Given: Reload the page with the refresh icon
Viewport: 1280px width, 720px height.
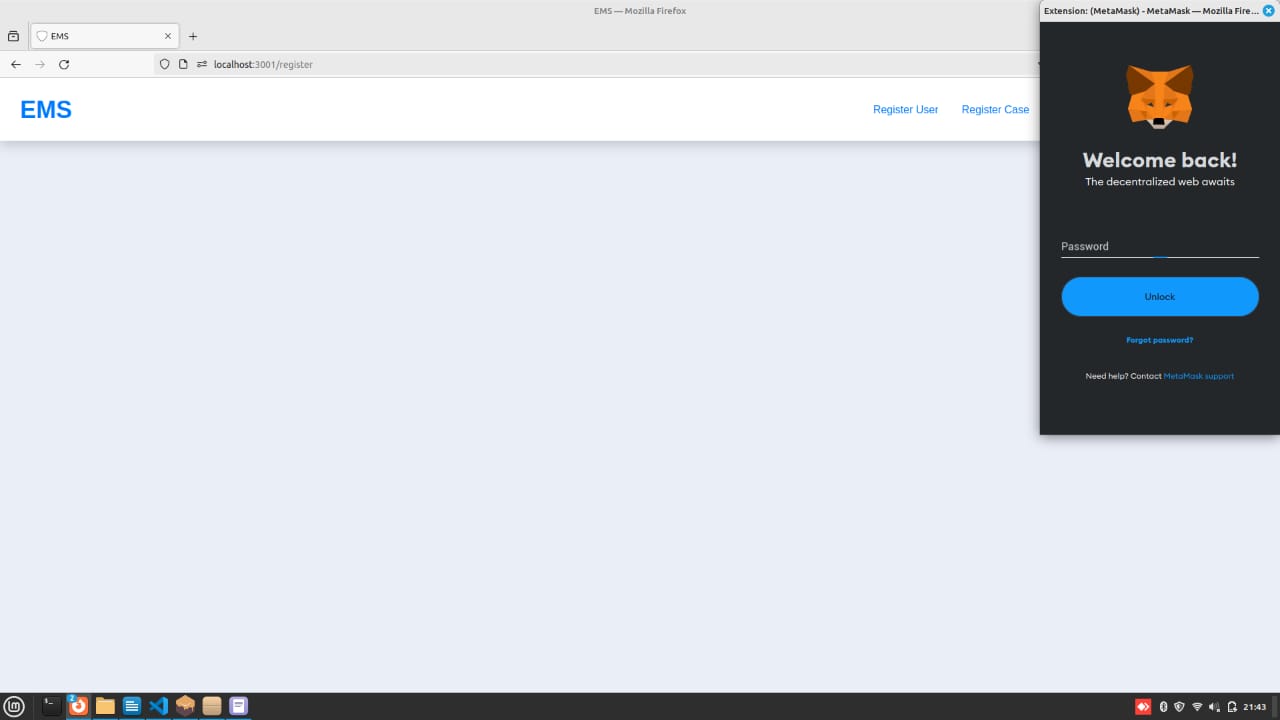Looking at the screenshot, I should click(x=64, y=64).
